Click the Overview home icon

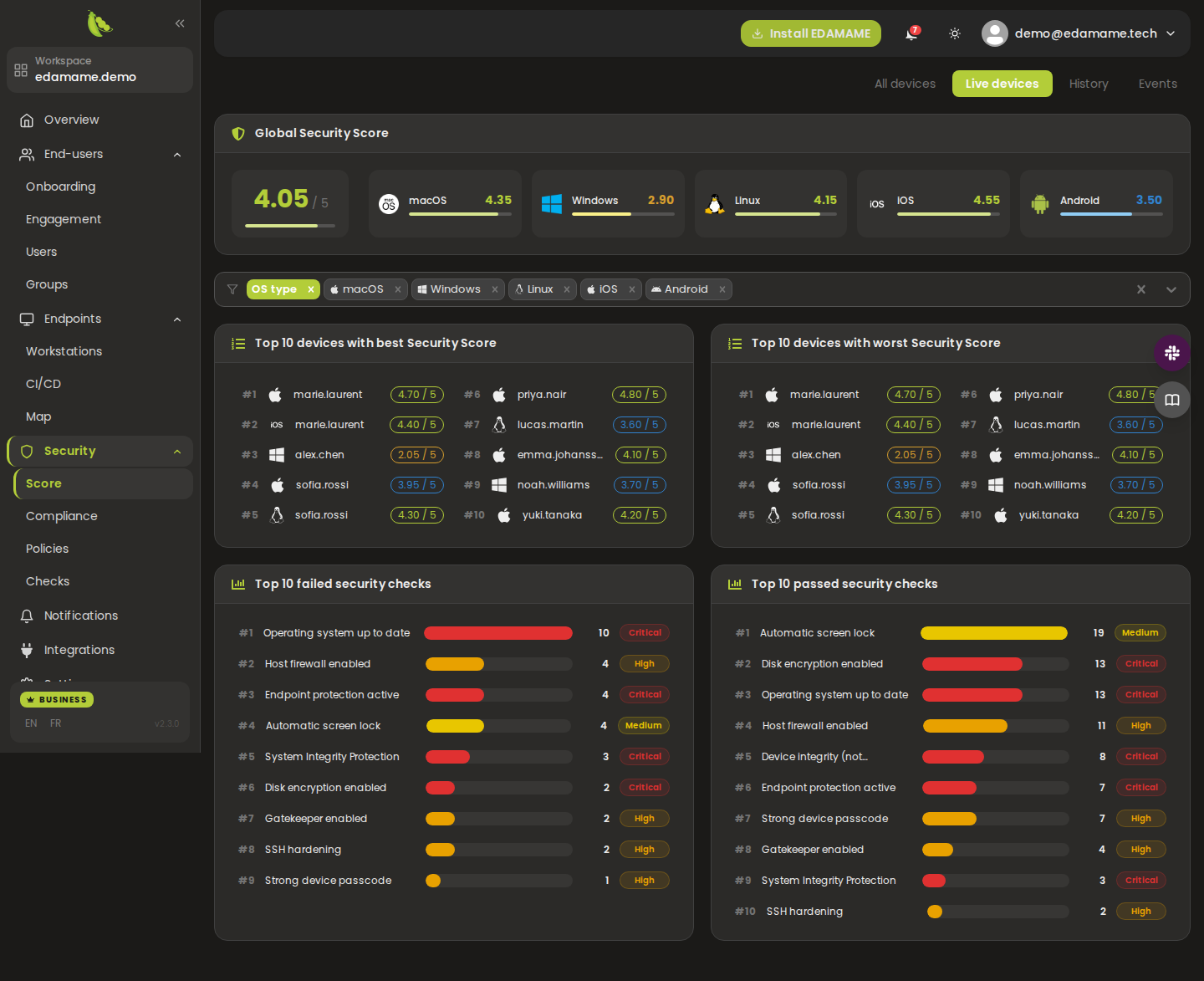click(27, 120)
